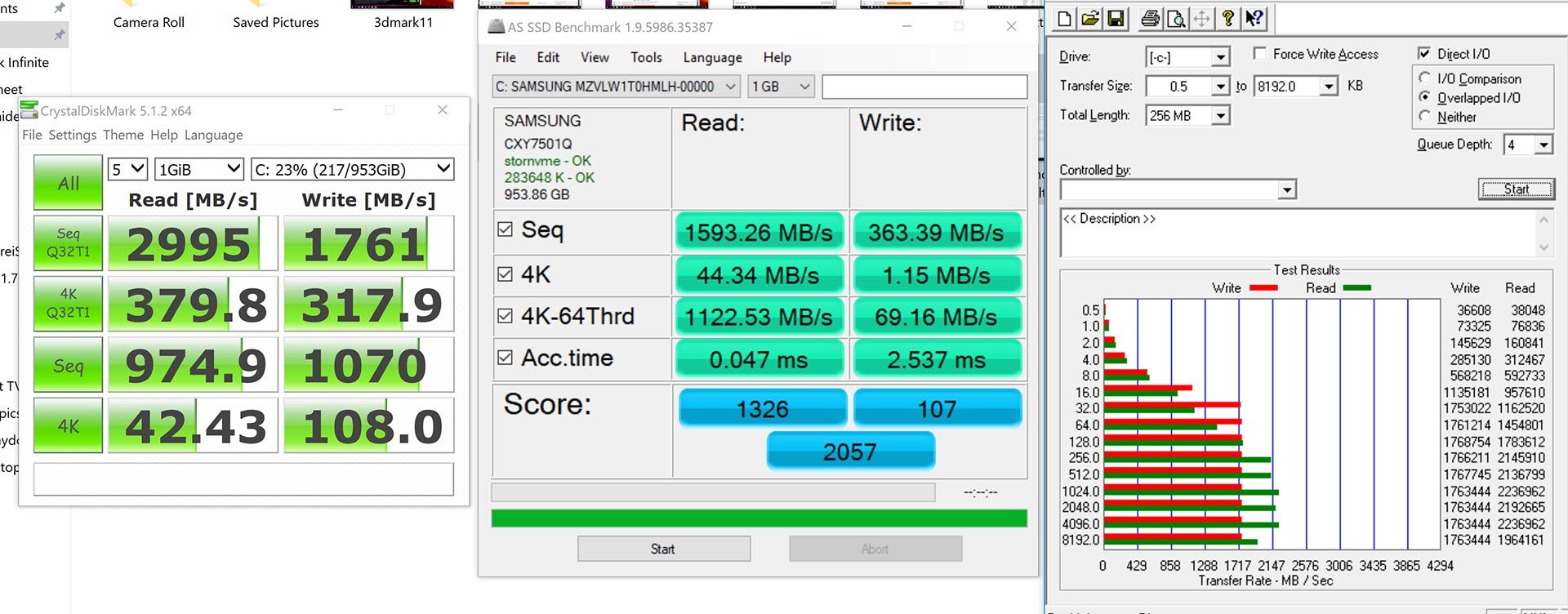Uncheck the 4K test checkbox in AS SSD
The image size is (1568, 614).
(505, 274)
